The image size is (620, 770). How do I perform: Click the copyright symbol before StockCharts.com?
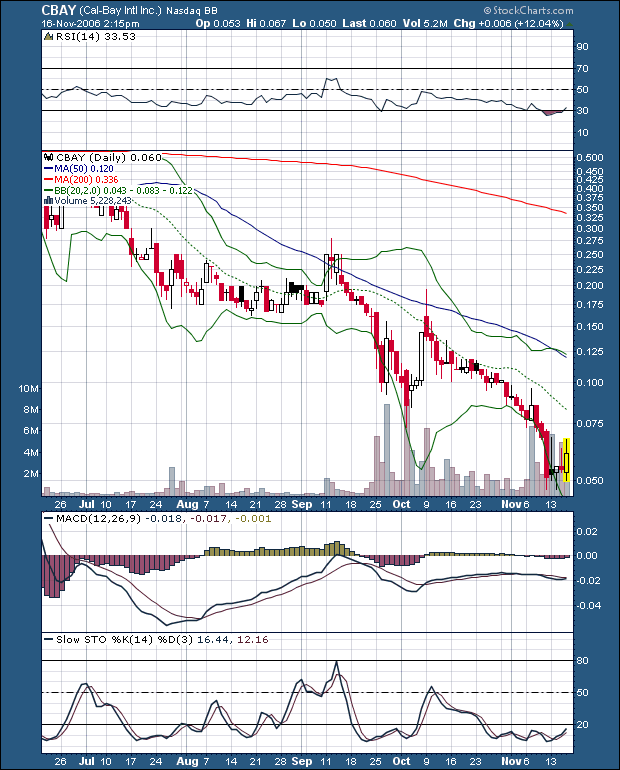(x=487, y=11)
